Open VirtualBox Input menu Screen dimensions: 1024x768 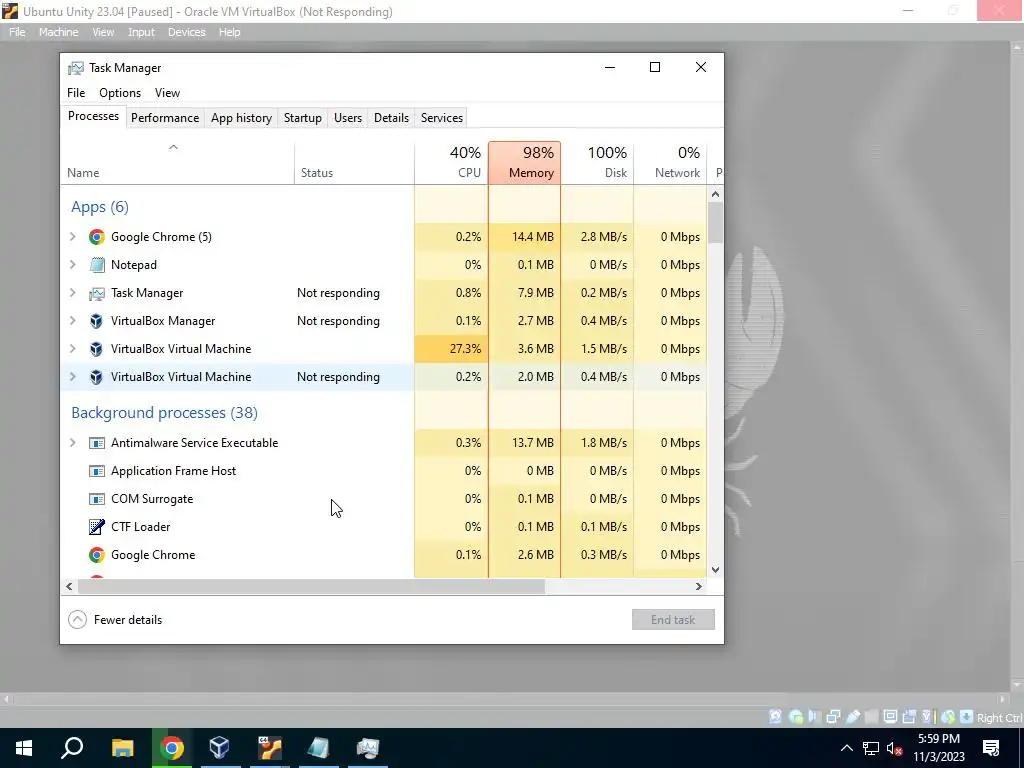tap(141, 32)
